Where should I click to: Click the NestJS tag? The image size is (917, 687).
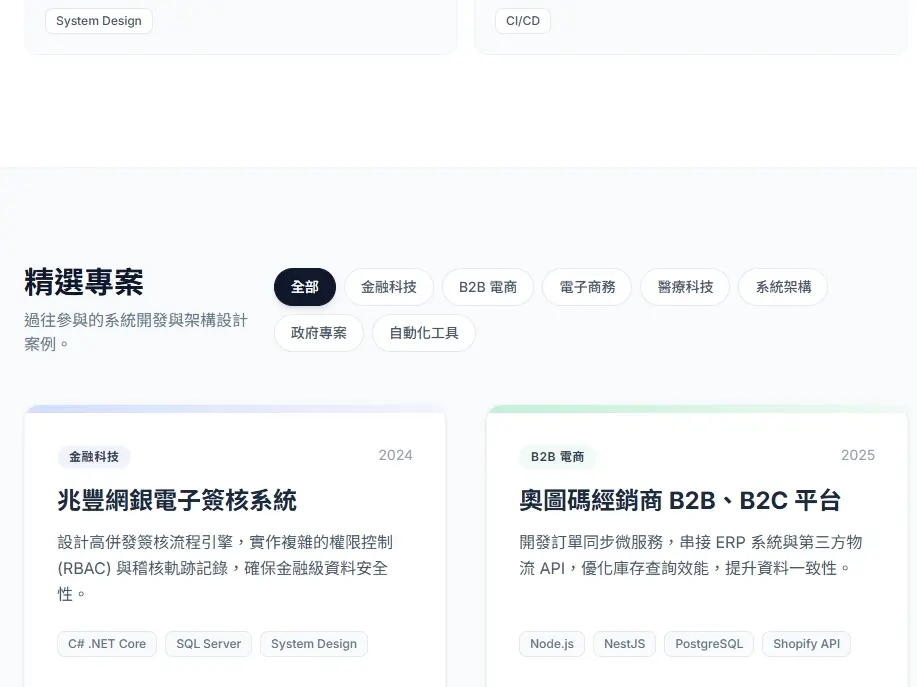pyautogui.click(x=623, y=644)
